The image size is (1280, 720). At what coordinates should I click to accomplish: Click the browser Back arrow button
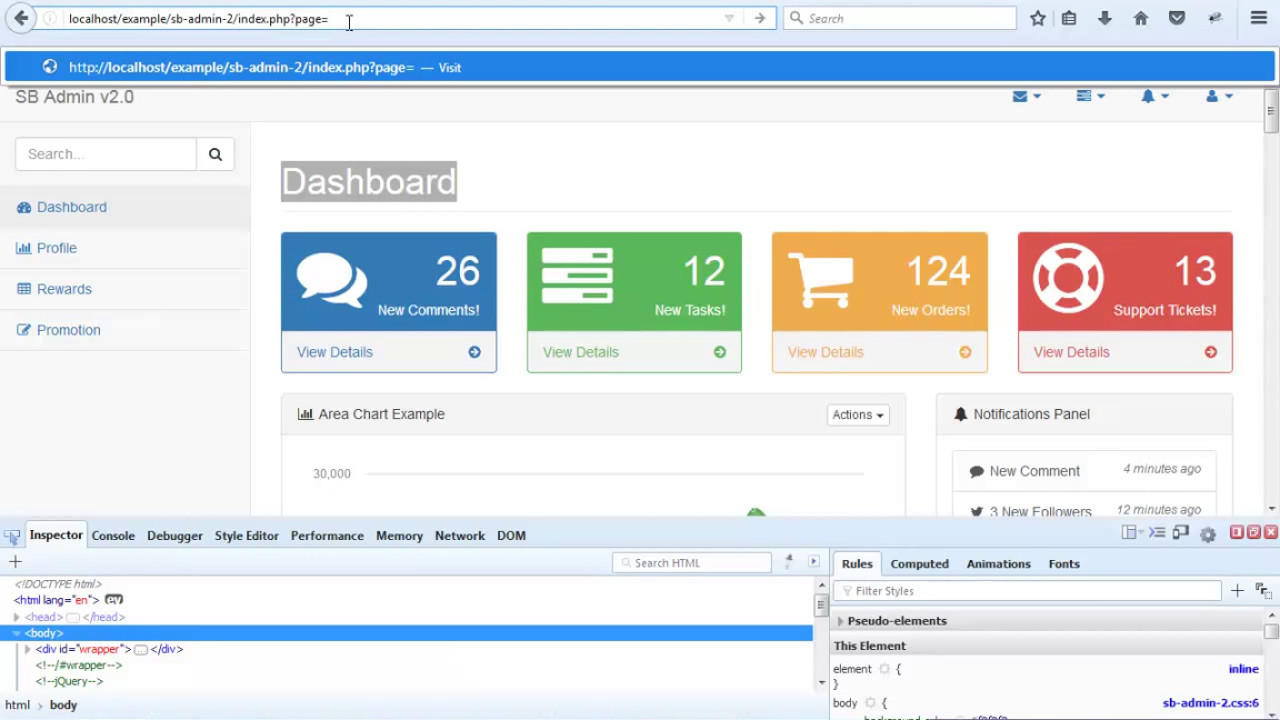tap(21, 18)
